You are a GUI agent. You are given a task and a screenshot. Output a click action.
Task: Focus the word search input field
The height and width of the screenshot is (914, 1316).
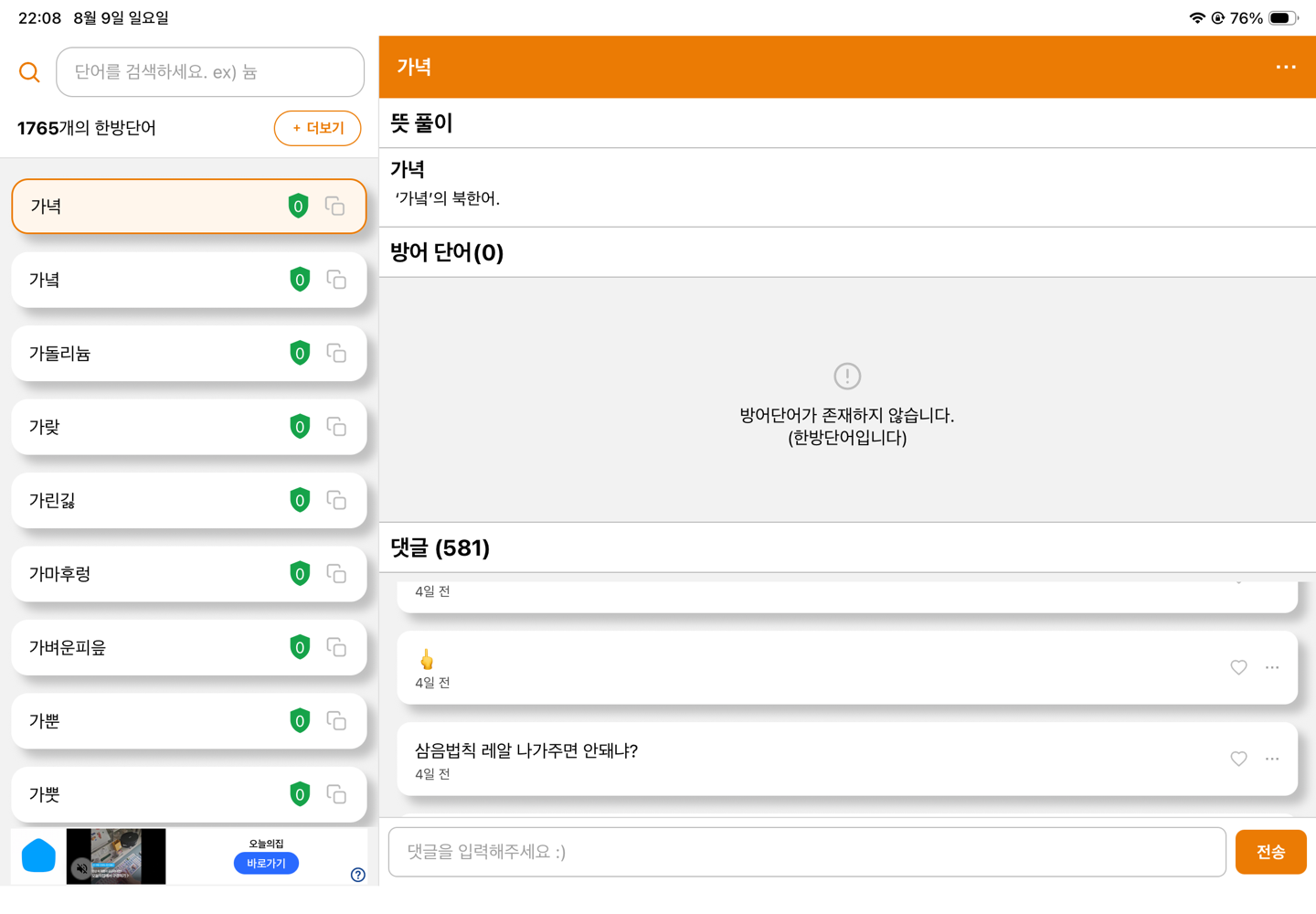(210, 72)
